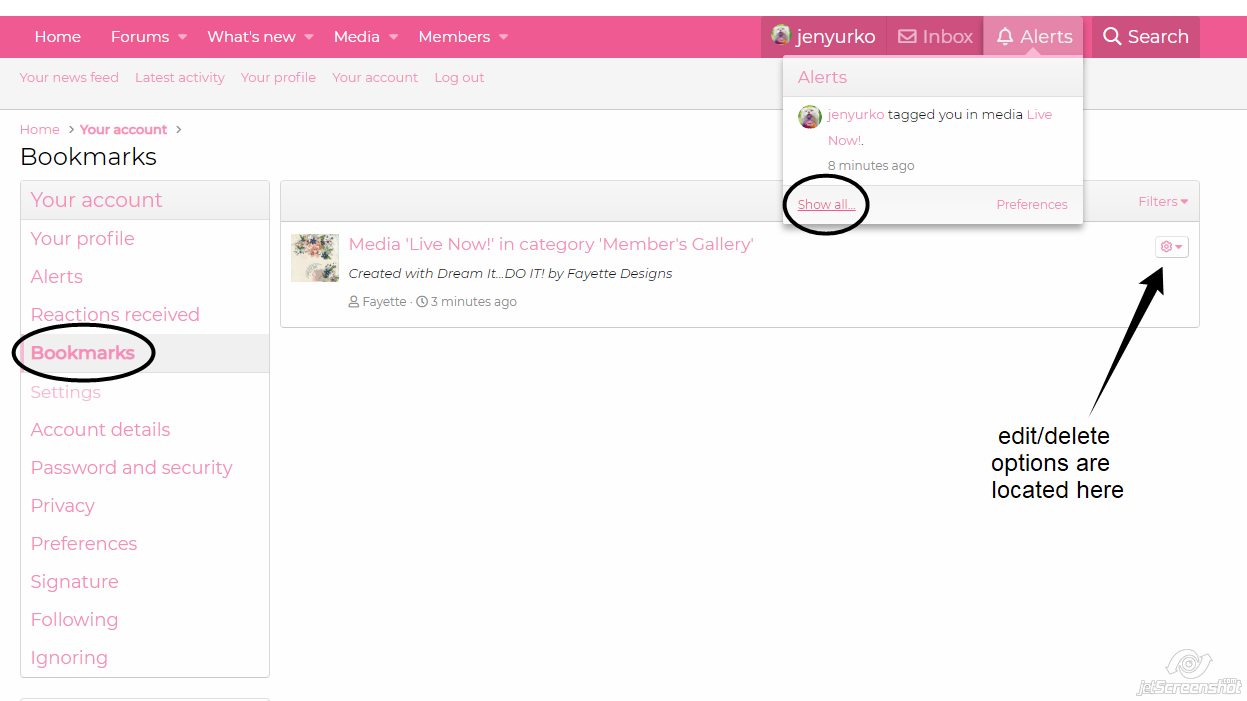Click Log out in the sub navigation
The height and width of the screenshot is (701, 1247).
tap(459, 77)
